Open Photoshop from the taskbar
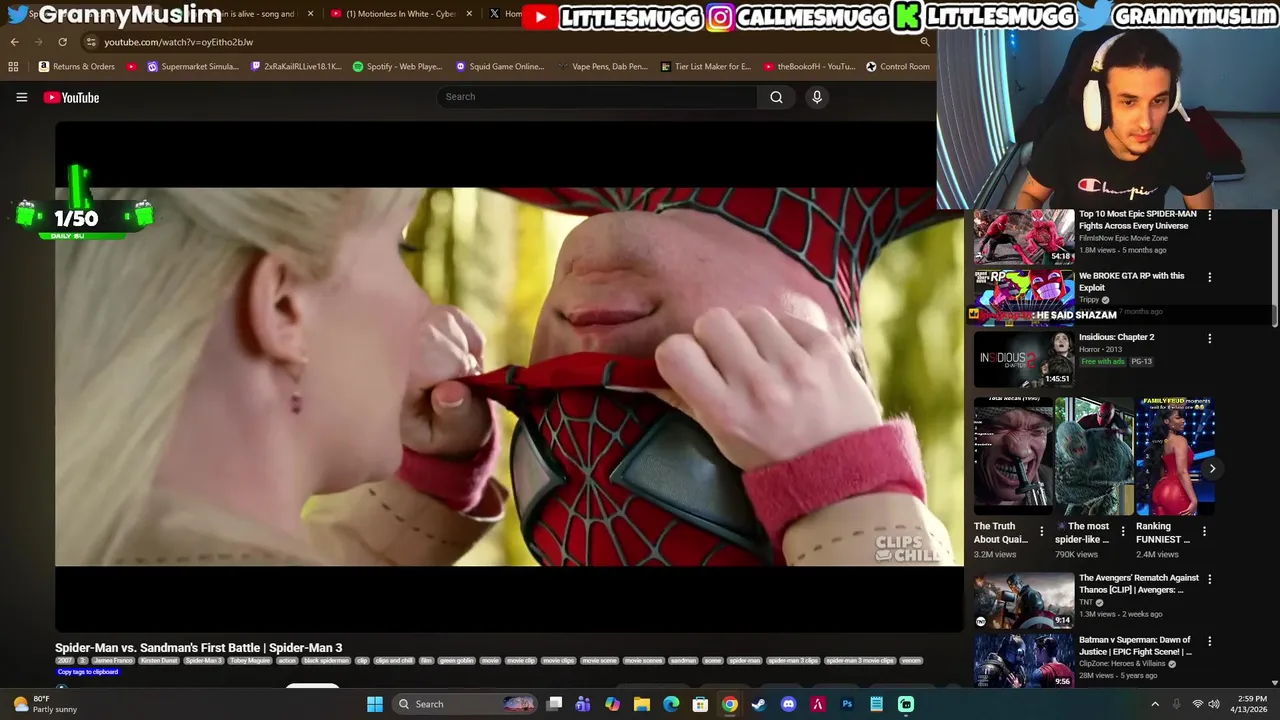The width and height of the screenshot is (1280, 720). (847, 704)
